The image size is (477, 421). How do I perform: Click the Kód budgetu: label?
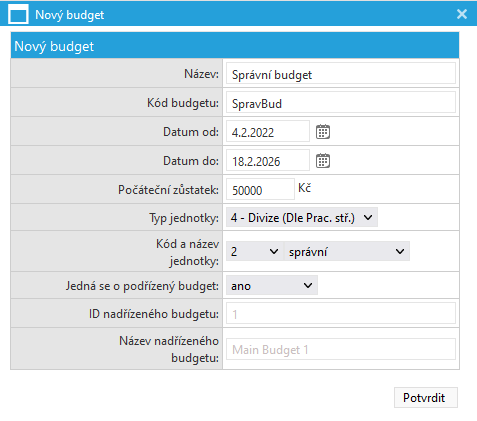point(183,103)
